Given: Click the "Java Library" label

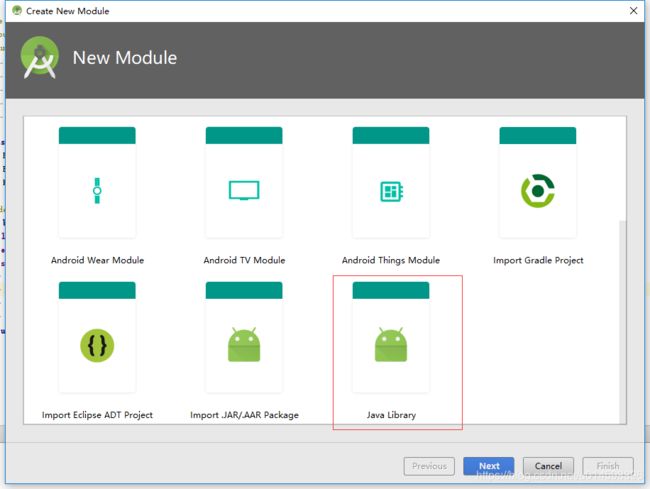Looking at the screenshot, I should click(x=391, y=415).
